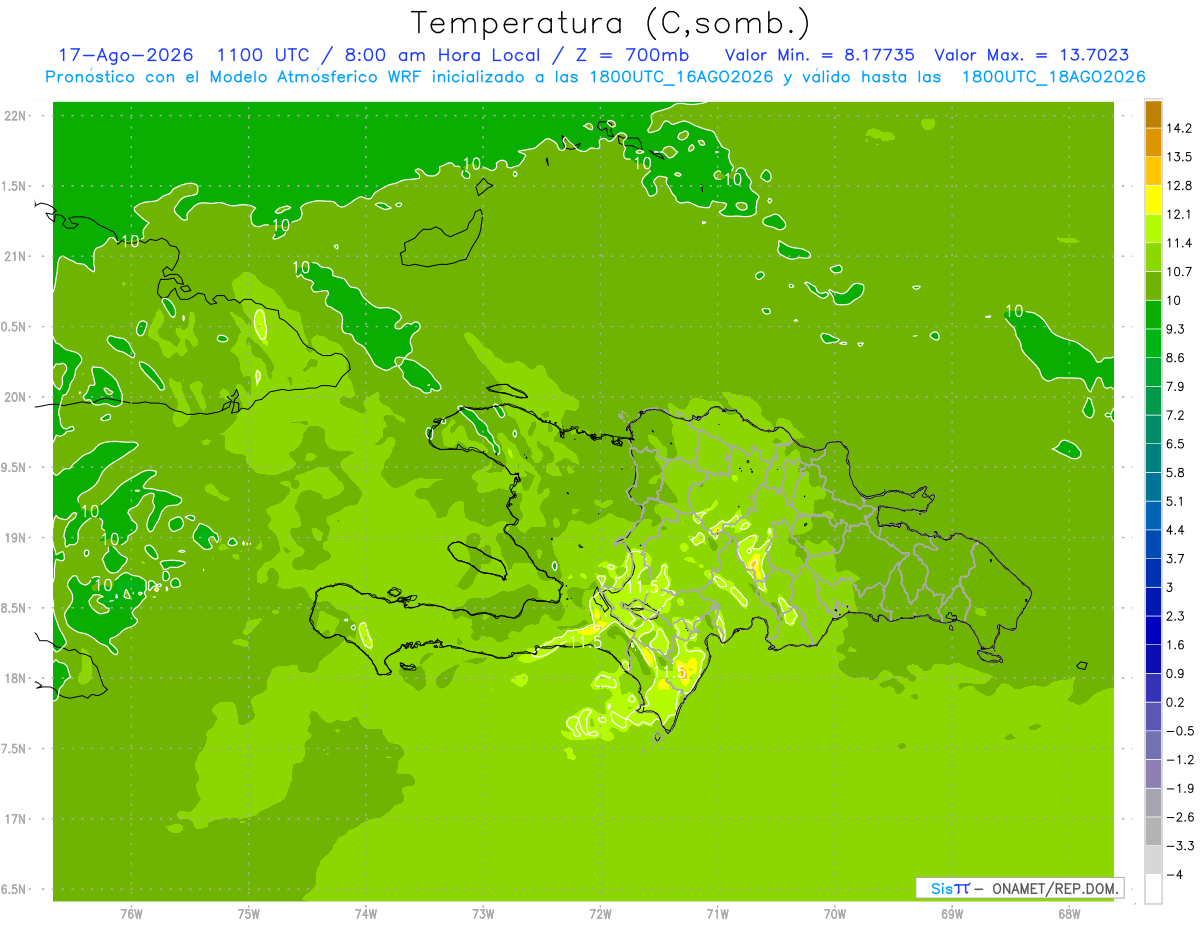
Task: Click color bar label '10.7'
Action: (1179, 271)
